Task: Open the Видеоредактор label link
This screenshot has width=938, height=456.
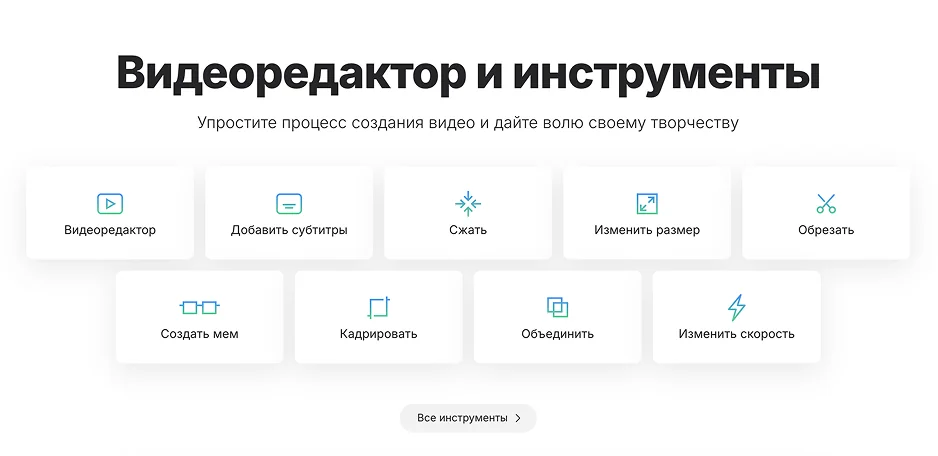Action: 110,230
